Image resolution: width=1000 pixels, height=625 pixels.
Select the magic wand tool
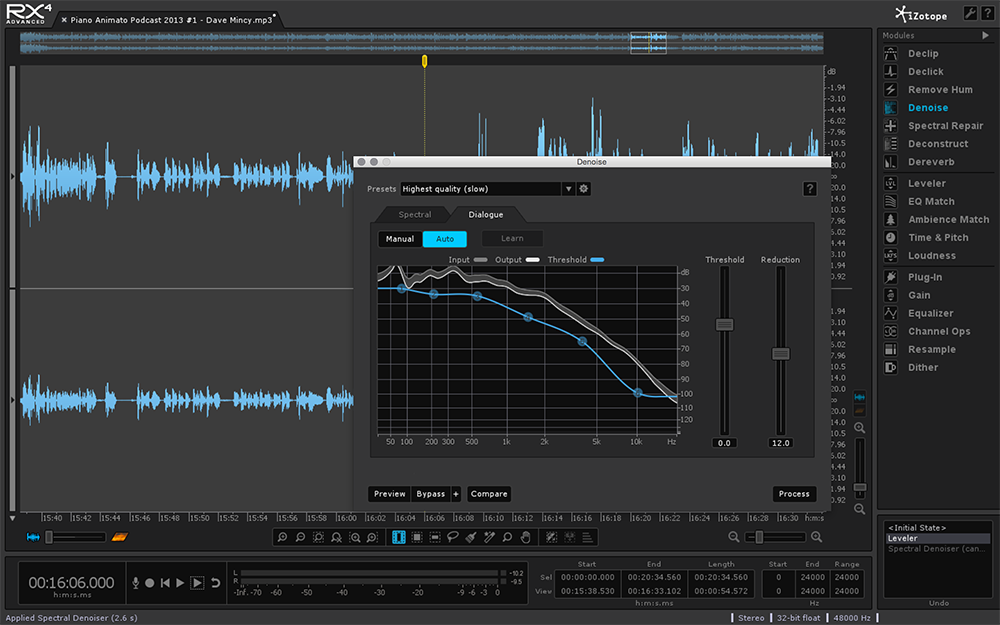click(489, 538)
